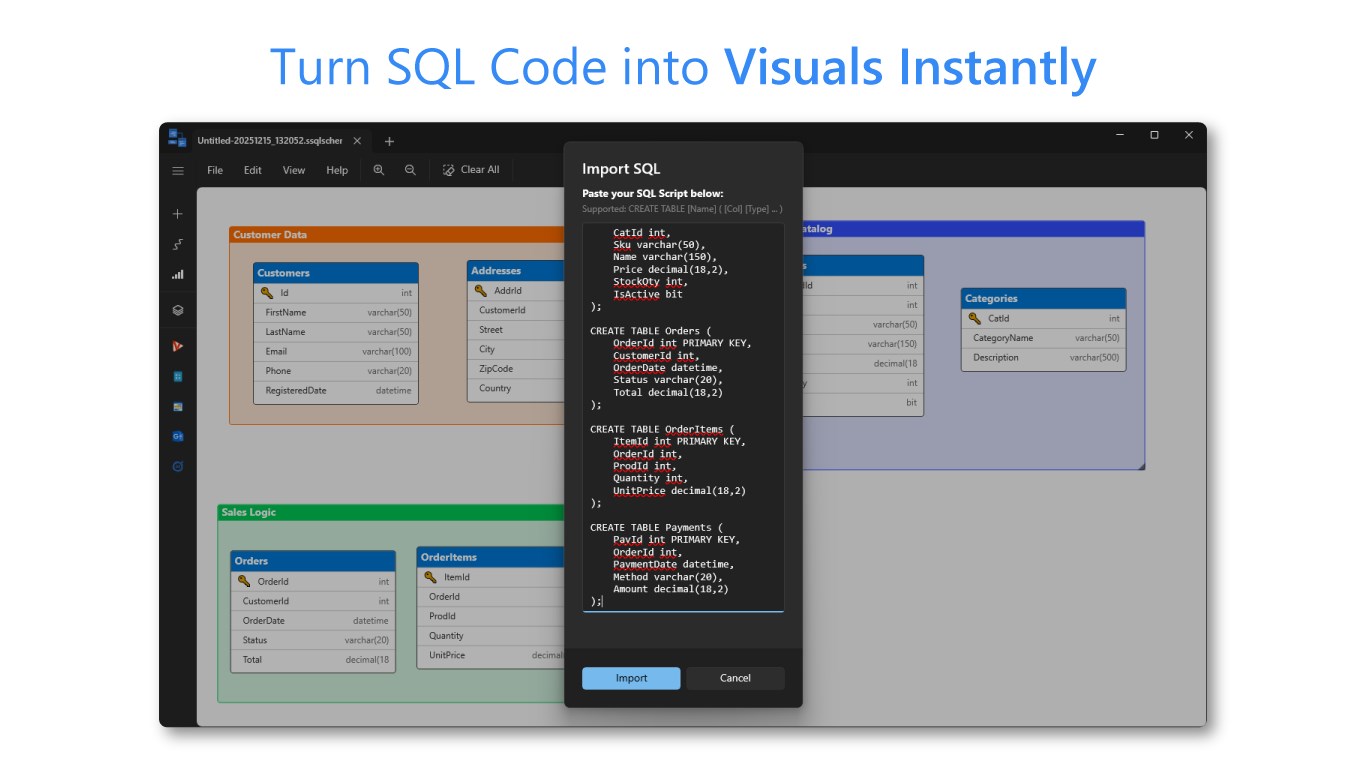Click the Clear All toolbar button
Image resolution: width=1366 pixels, height=768 pixels.
[x=471, y=170]
